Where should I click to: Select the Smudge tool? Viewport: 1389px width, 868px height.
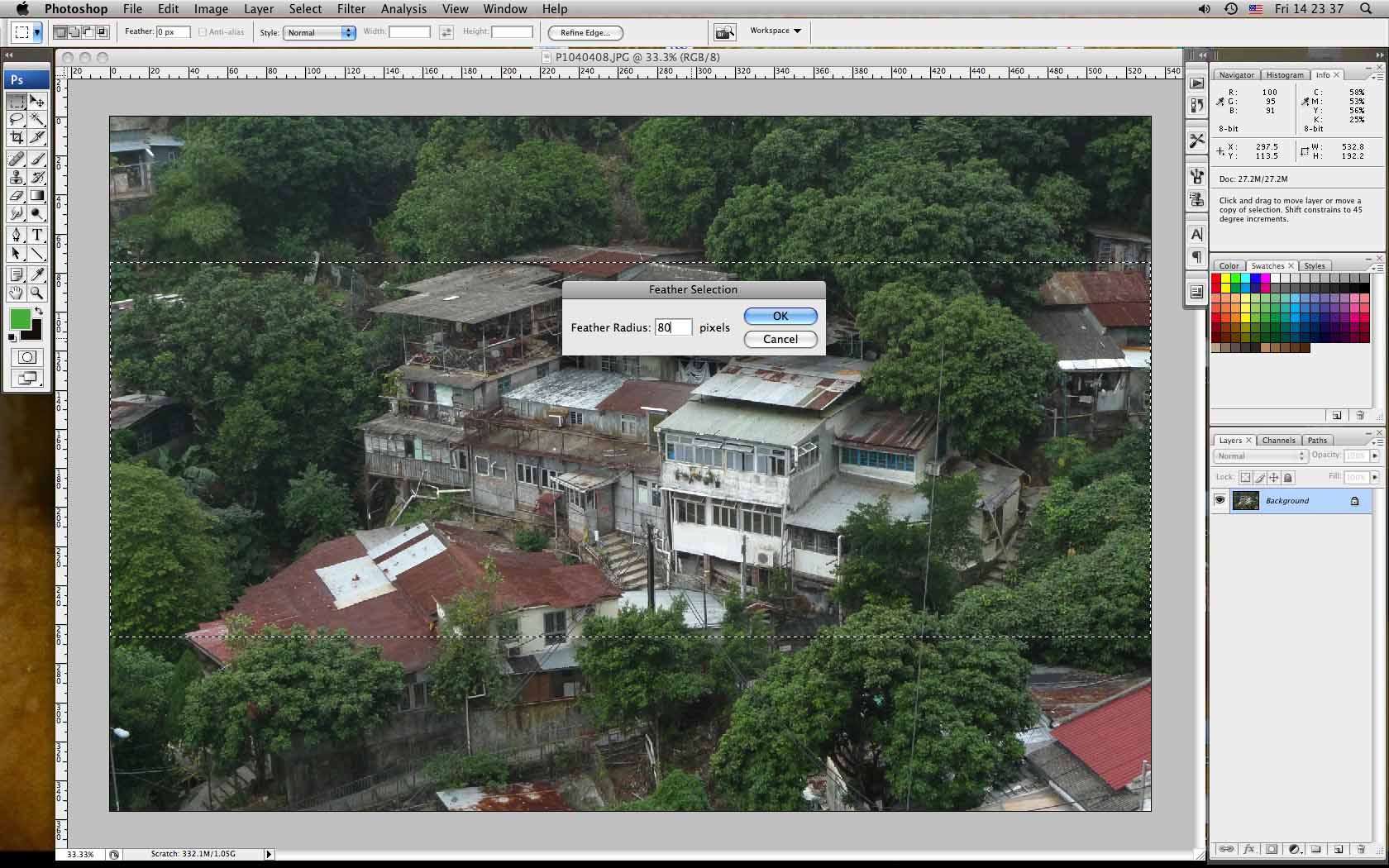click(x=17, y=214)
